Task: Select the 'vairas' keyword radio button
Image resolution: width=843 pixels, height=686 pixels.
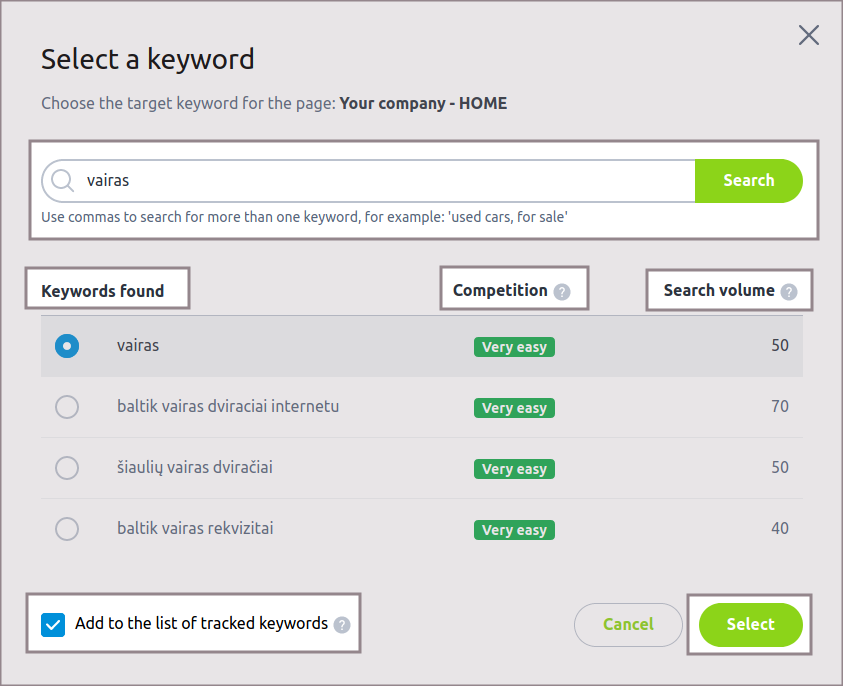Action: pyautogui.click(x=67, y=346)
